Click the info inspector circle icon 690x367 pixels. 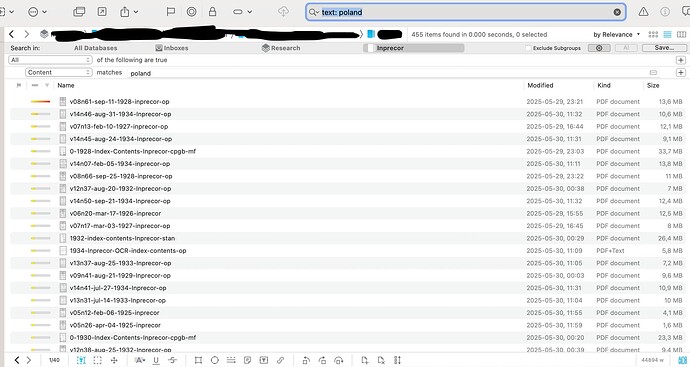pyautogui.click(x=665, y=12)
